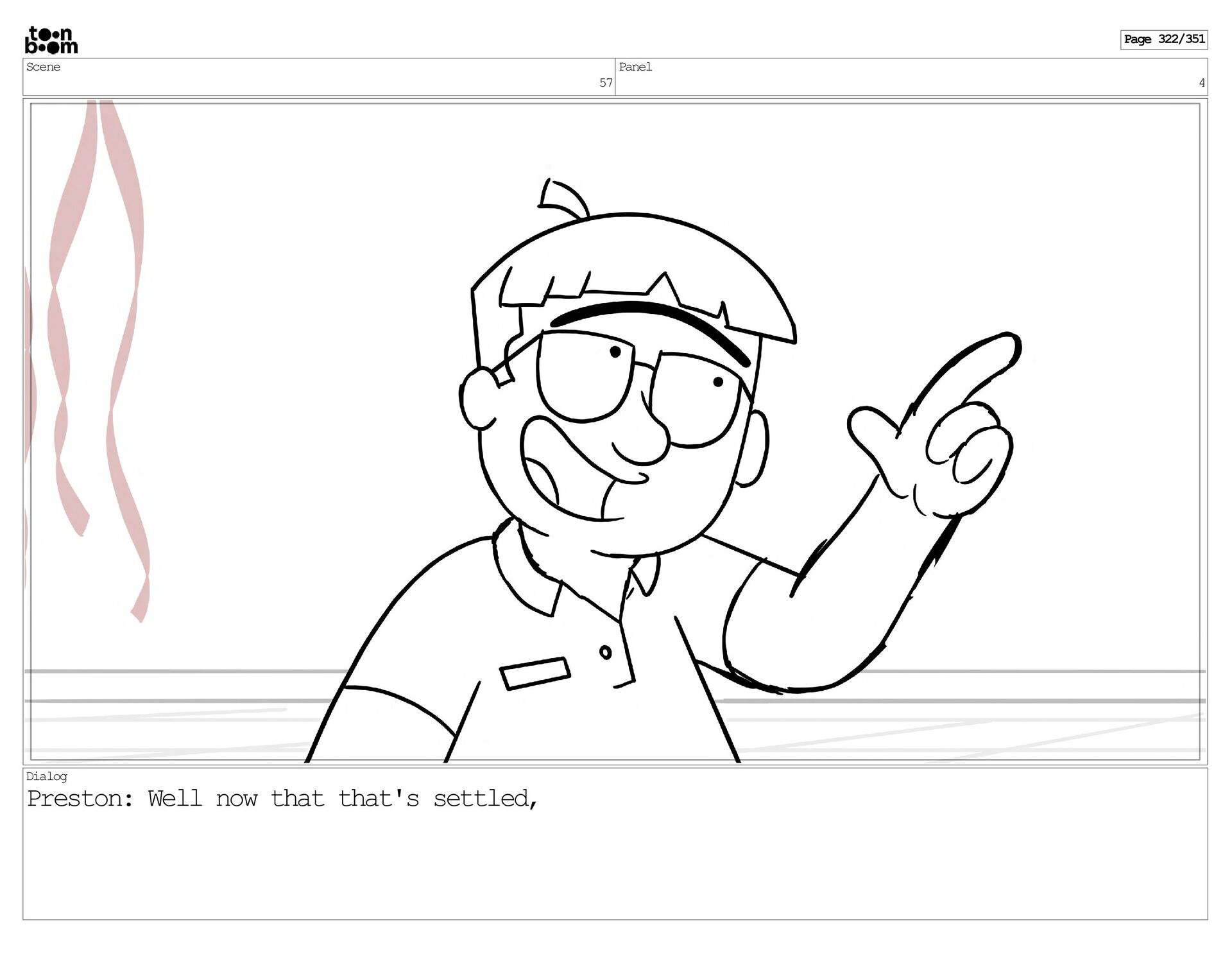Click the panel number 4

coord(1201,83)
